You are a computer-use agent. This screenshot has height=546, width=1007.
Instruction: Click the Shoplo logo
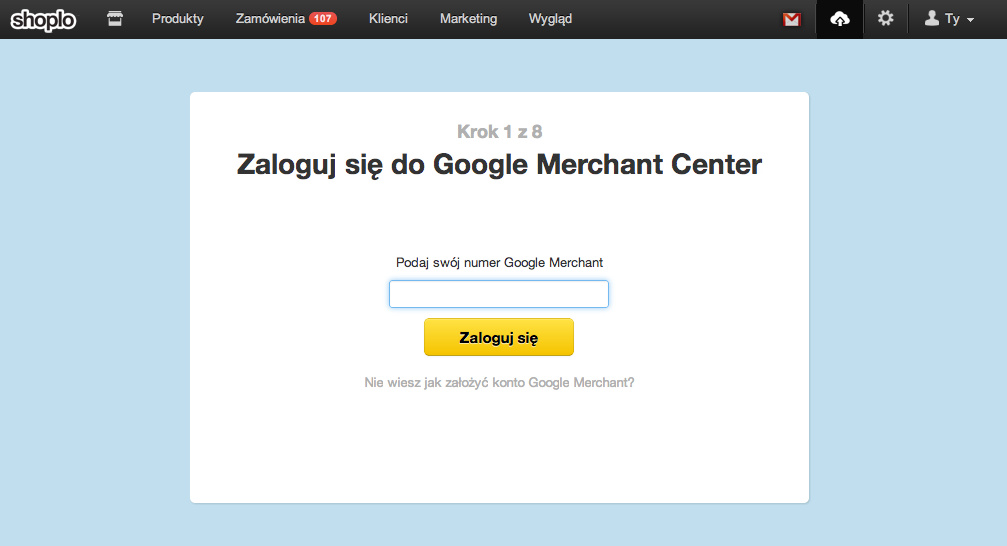point(43,20)
